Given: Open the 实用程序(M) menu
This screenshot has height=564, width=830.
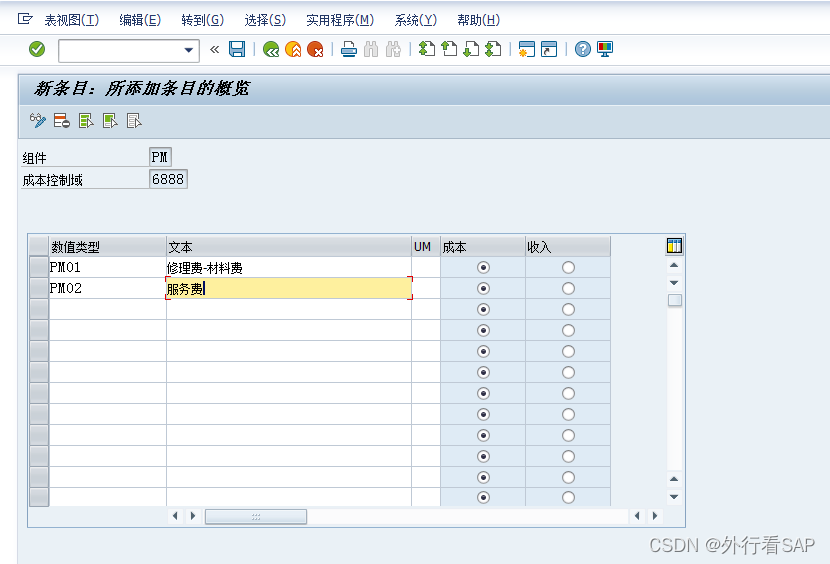Looking at the screenshot, I should point(340,20).
